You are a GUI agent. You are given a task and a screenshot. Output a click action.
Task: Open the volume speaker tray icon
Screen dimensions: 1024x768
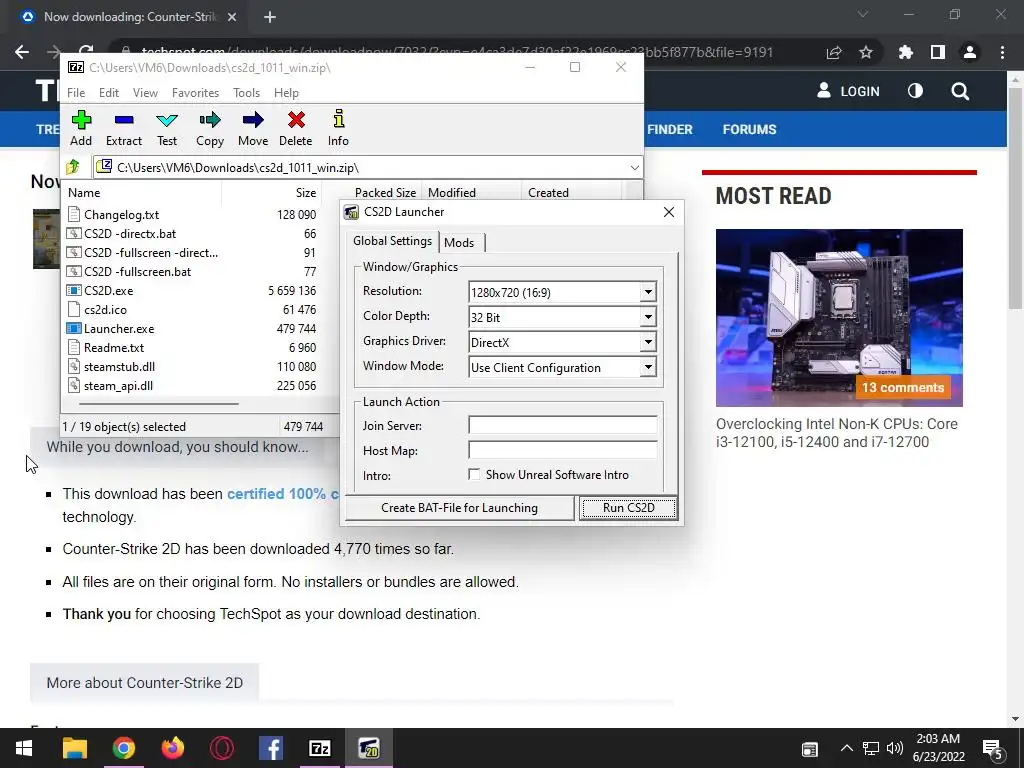(894, 748)
